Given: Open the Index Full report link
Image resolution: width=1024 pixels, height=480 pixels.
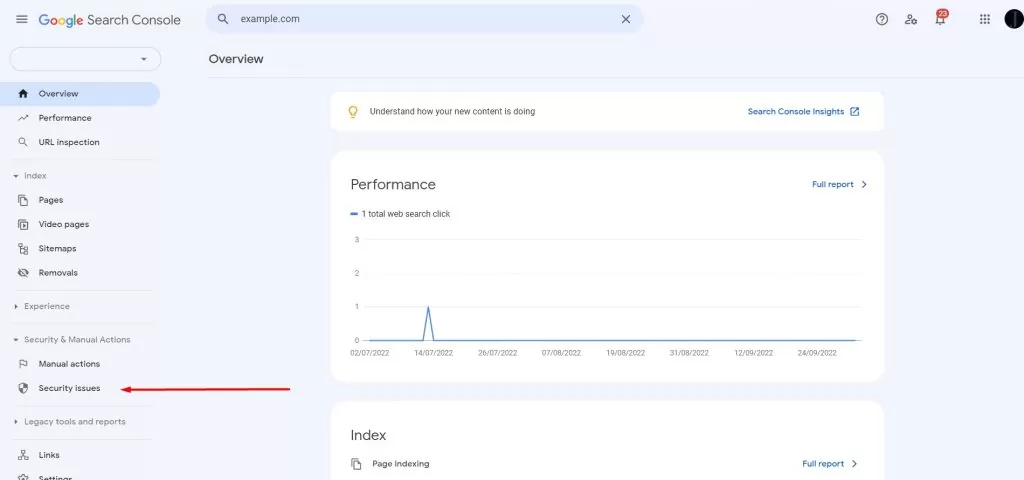Looking at the screenshot, I should [830, 464].
